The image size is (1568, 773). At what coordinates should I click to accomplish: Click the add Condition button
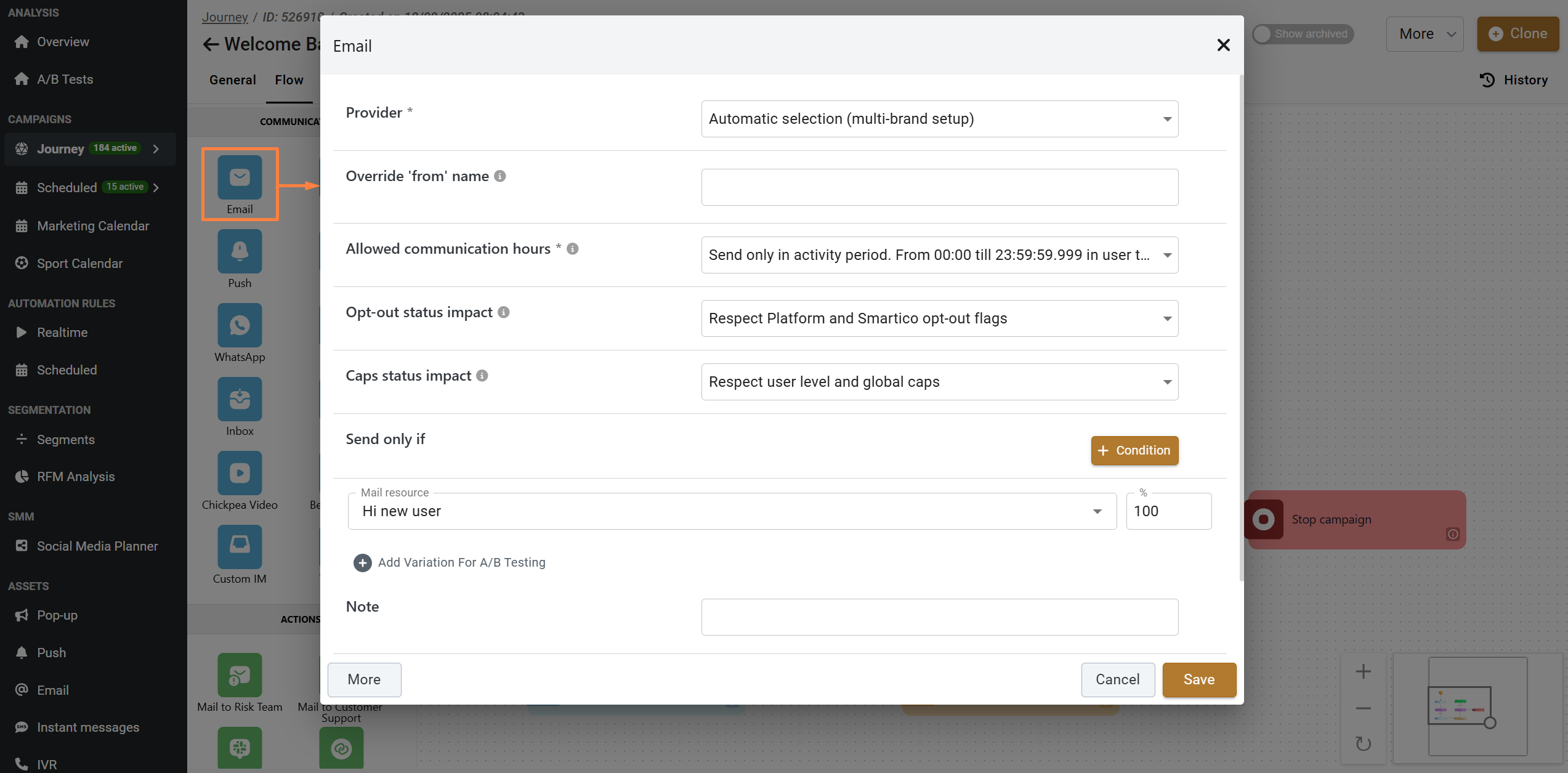click(1134, 450)
